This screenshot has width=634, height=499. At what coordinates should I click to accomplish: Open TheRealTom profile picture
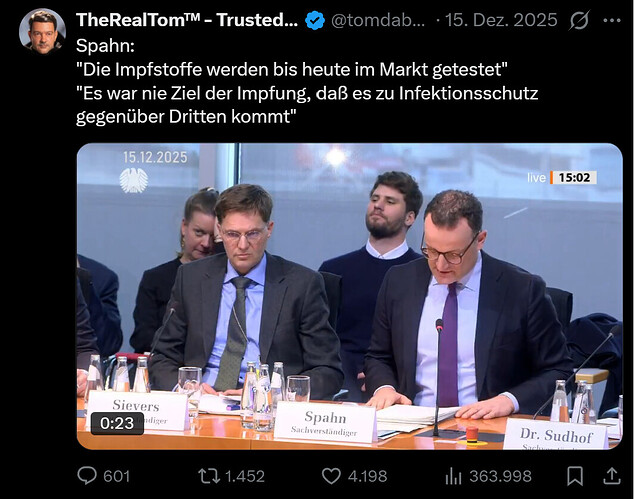click(x=42, y=30)
